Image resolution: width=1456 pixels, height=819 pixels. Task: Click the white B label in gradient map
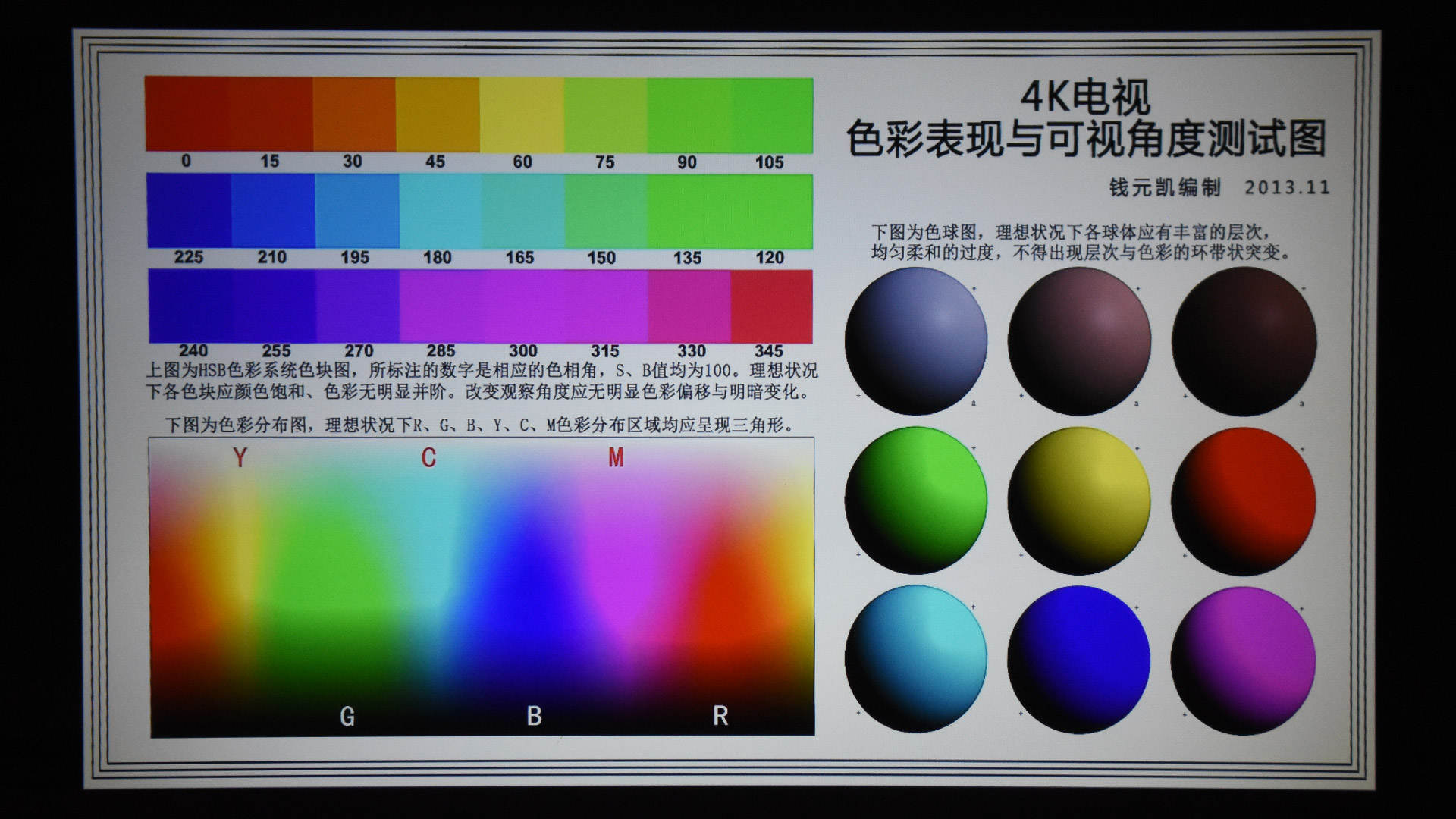pyautogui.click(x=534, y=716)
